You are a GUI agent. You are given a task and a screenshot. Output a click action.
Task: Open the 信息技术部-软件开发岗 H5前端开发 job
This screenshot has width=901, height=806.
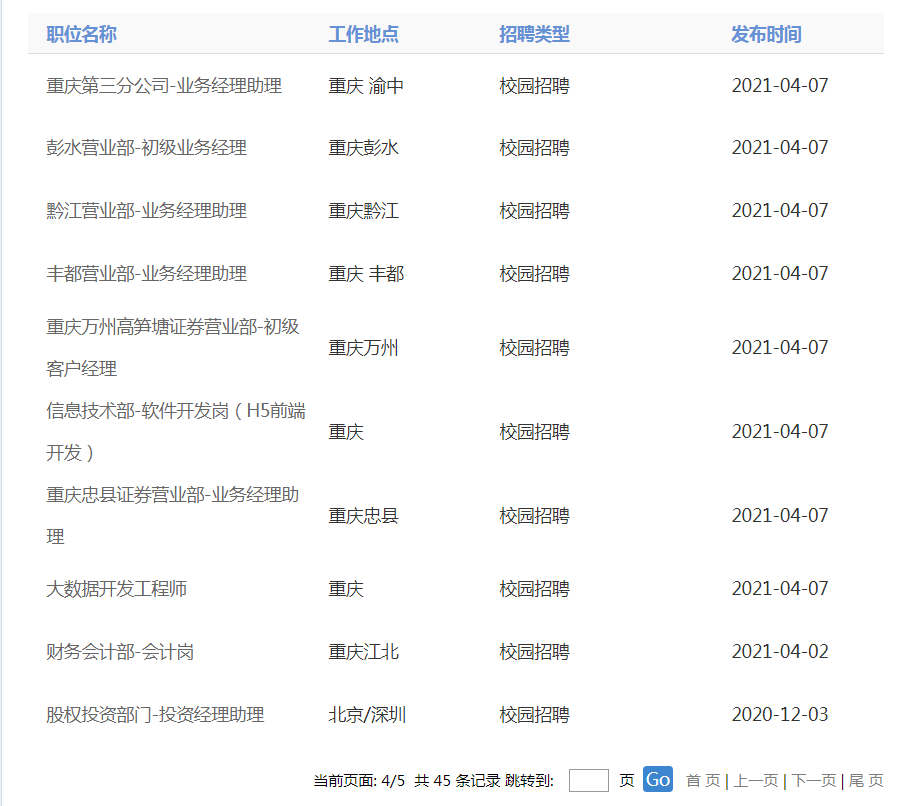[175, 411]
